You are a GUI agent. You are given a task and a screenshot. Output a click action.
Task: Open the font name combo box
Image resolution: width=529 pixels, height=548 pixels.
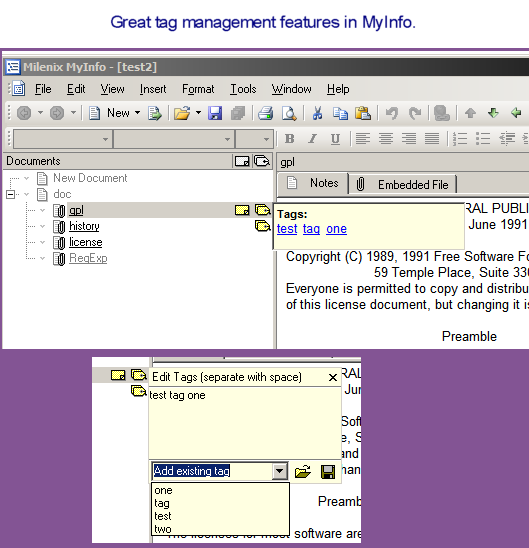click(174, 139)
